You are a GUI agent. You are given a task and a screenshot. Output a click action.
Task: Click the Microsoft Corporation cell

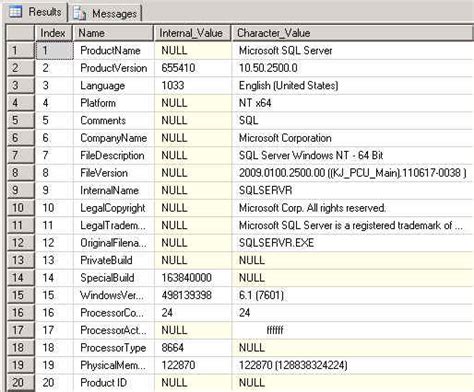pyautogui.click(x=353, y=138)
